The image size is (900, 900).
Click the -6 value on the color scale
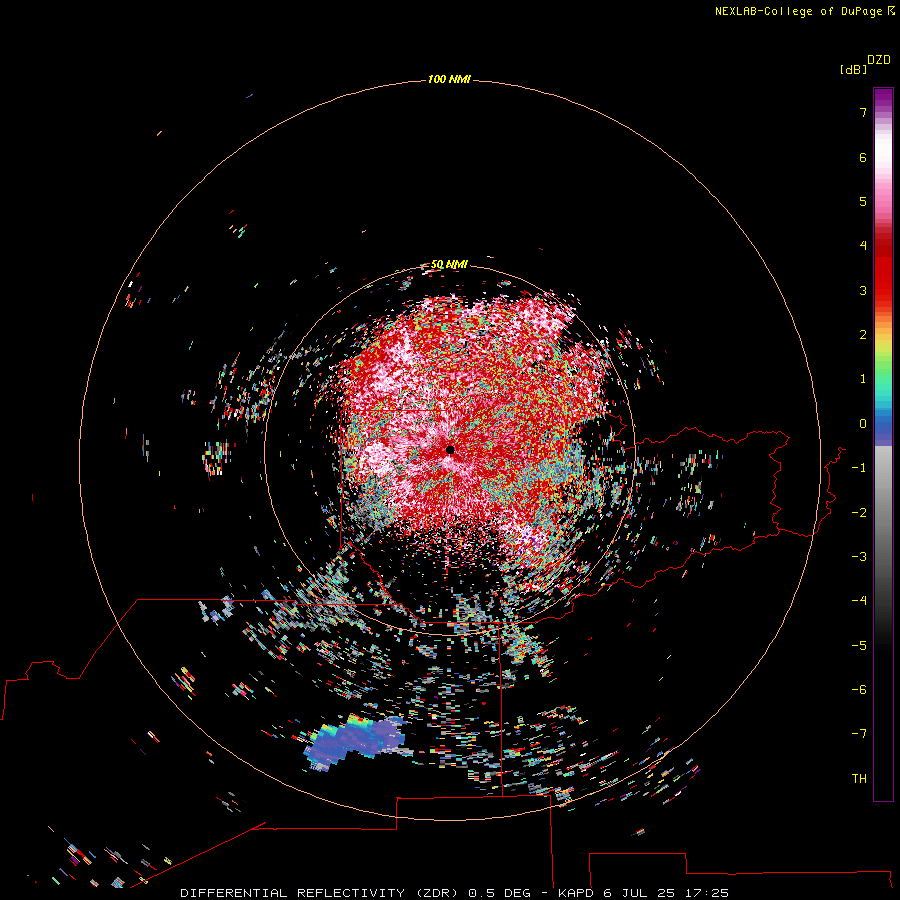click(859, 690)
